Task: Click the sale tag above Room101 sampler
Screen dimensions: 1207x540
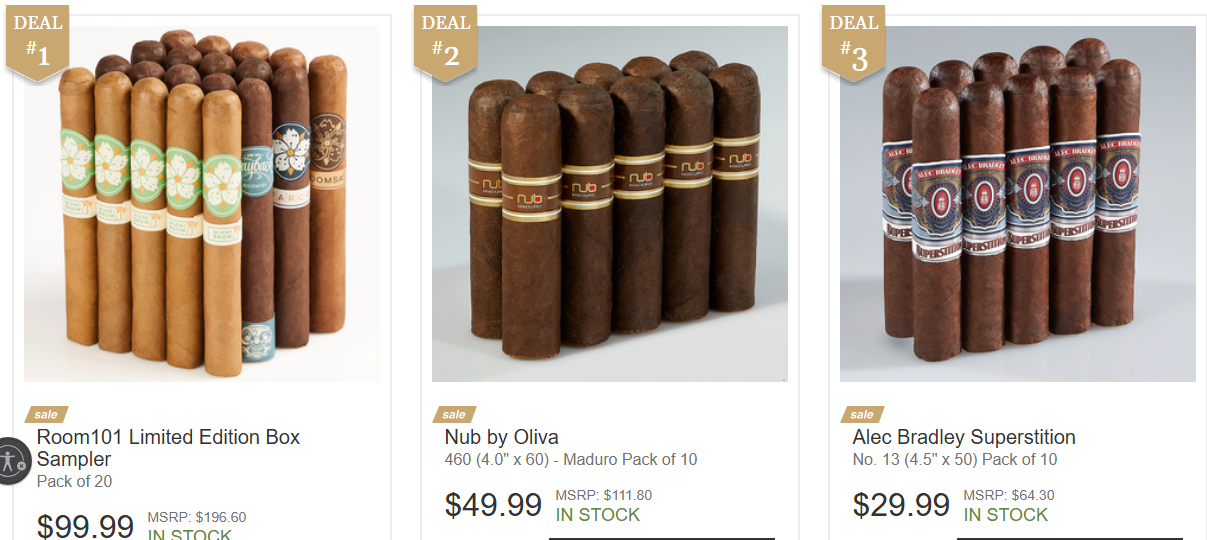Action: coord(46,414)
